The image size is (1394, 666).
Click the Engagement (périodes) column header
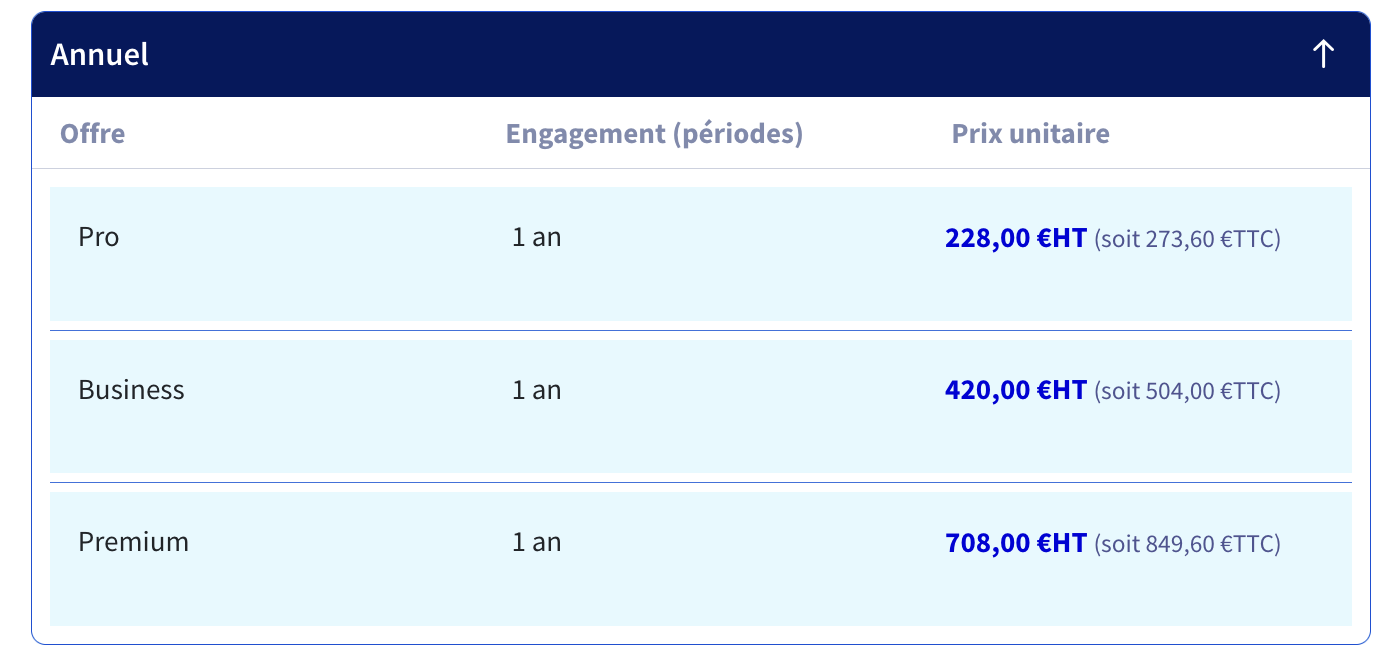[654, 133]
